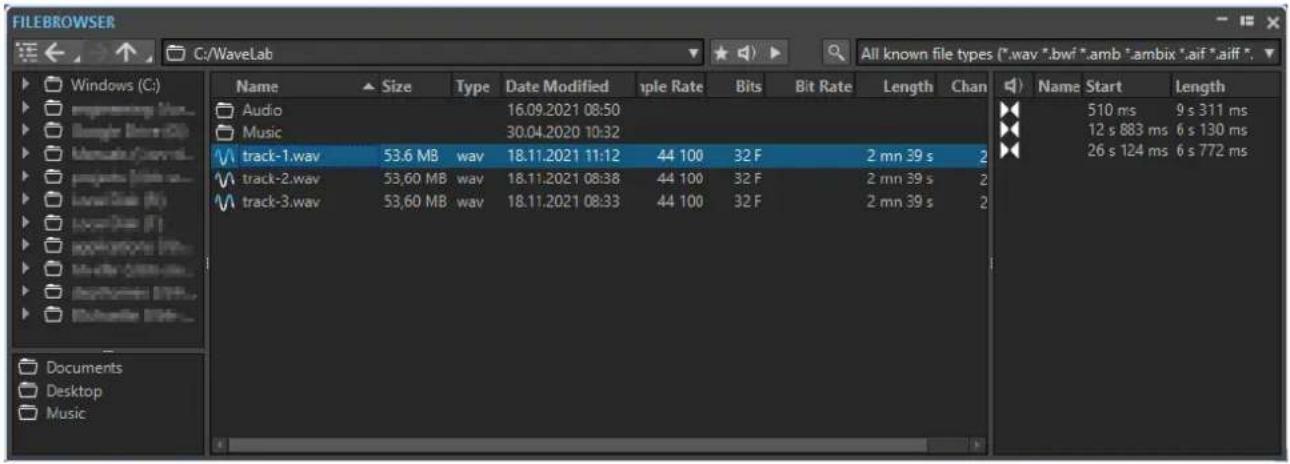
Task: Click the Sample Rate column header
Action: [671, 87]
